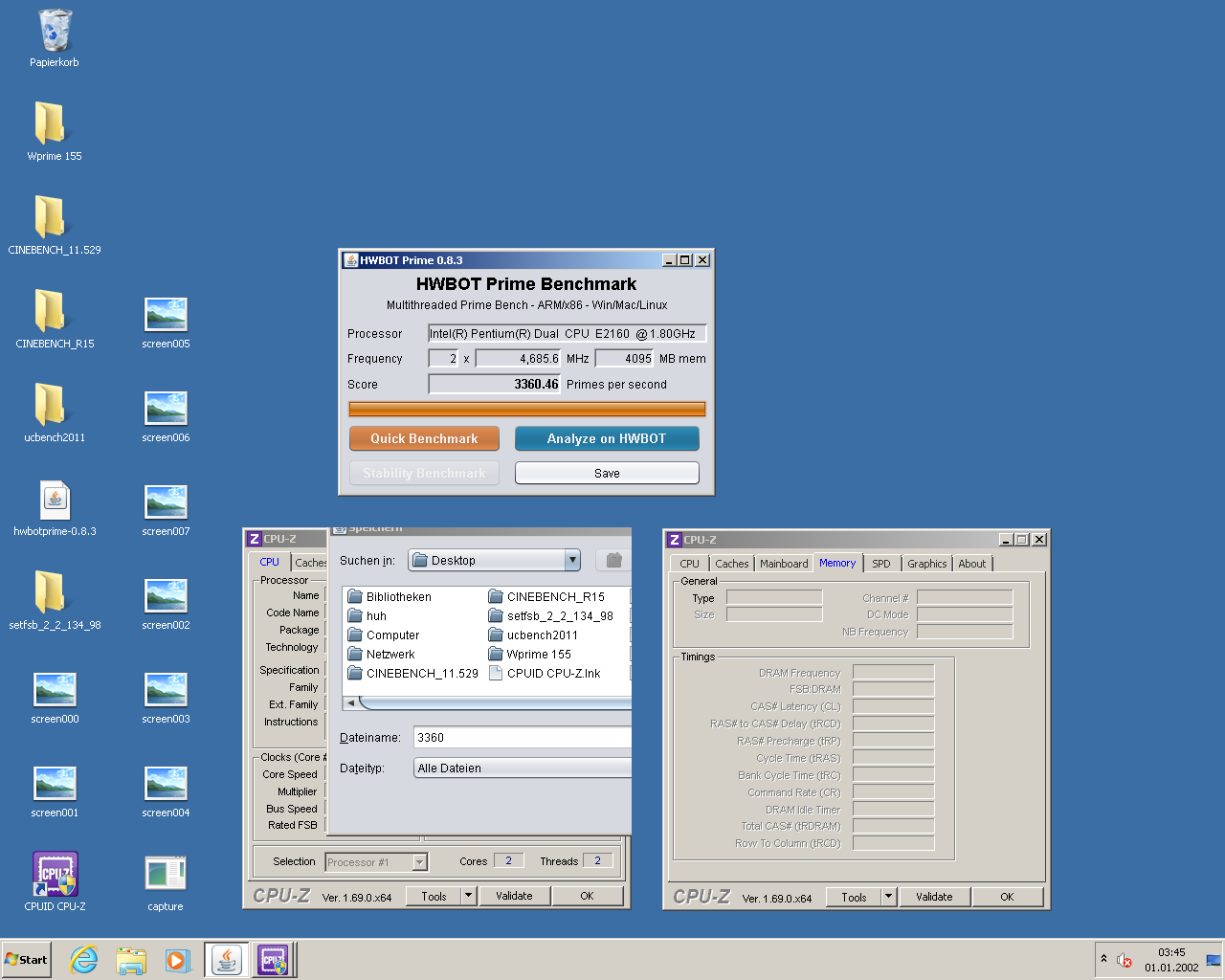The height and width of the screenshot is (980, 1225).
Task: Click the network error tray icon
Action: tap(1125, 960)
